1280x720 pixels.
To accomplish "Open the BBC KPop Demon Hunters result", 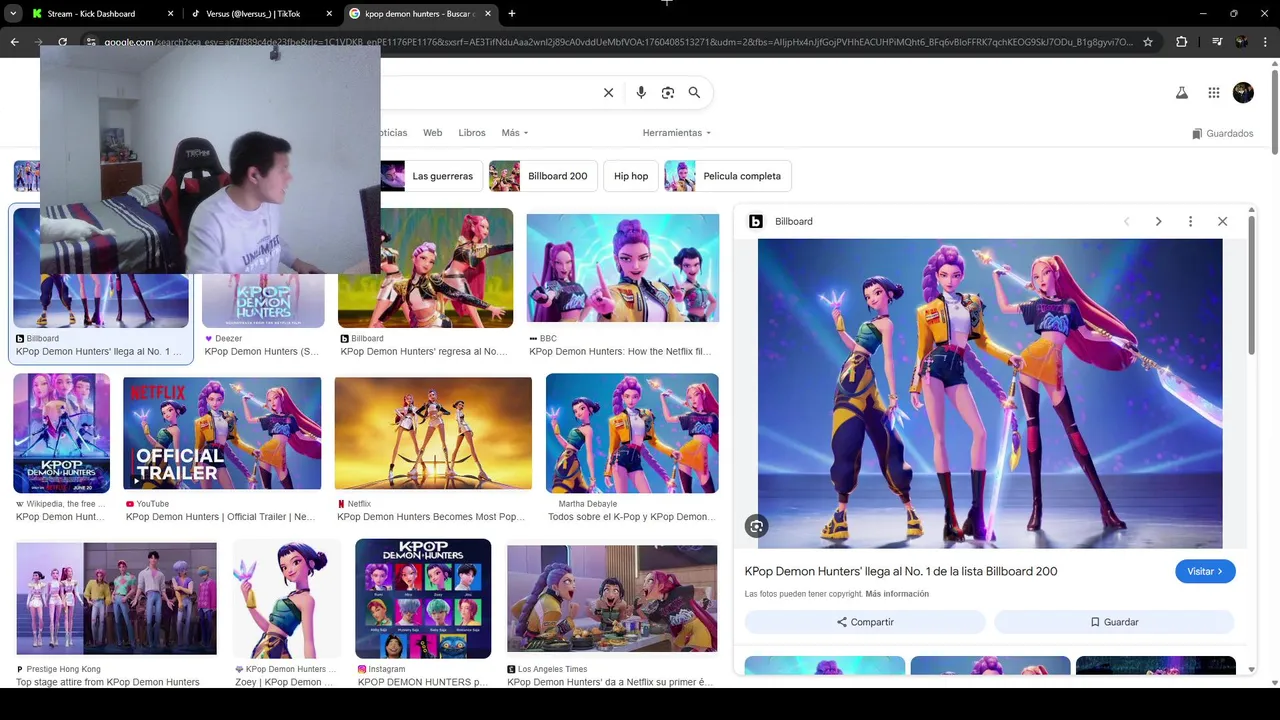I will [622, 268].
